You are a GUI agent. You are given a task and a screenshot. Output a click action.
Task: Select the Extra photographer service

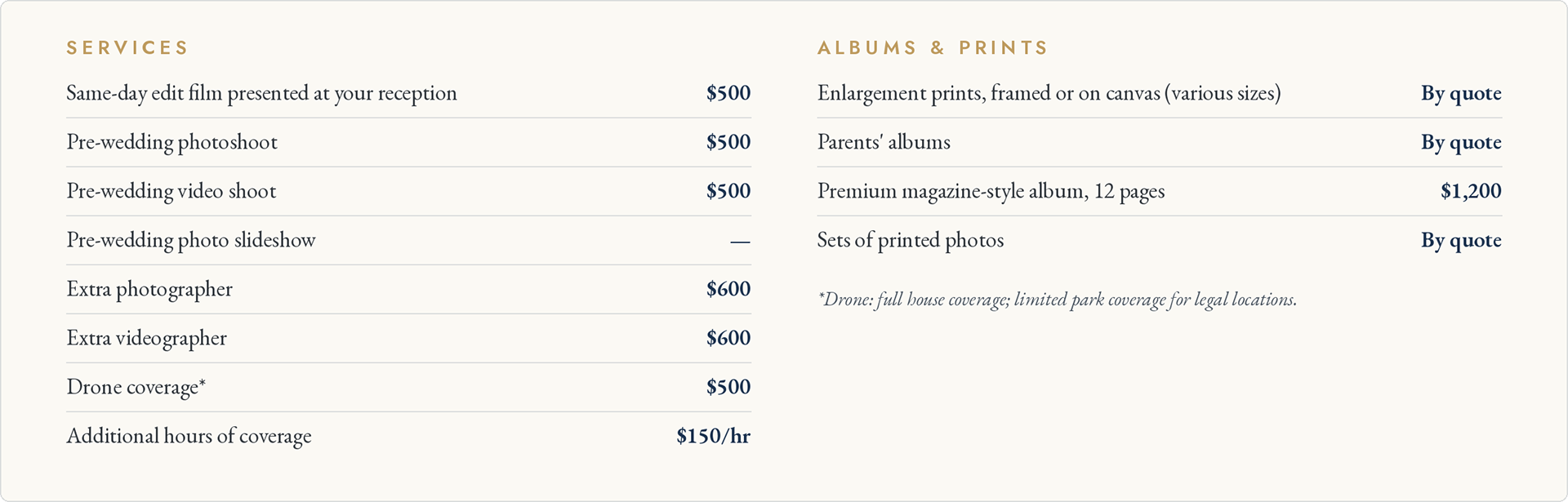pyautogui.click(x=149, y=290)
